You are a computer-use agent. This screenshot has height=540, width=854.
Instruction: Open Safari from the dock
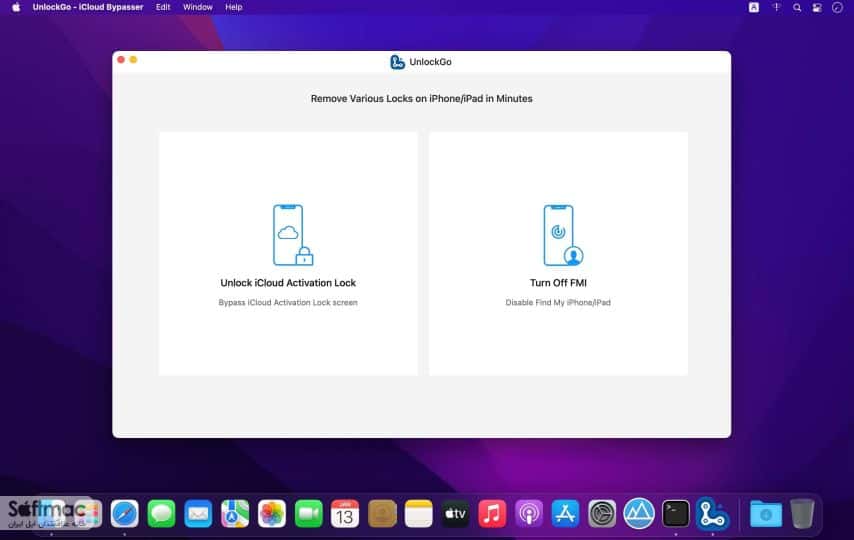tap(124, 514)
